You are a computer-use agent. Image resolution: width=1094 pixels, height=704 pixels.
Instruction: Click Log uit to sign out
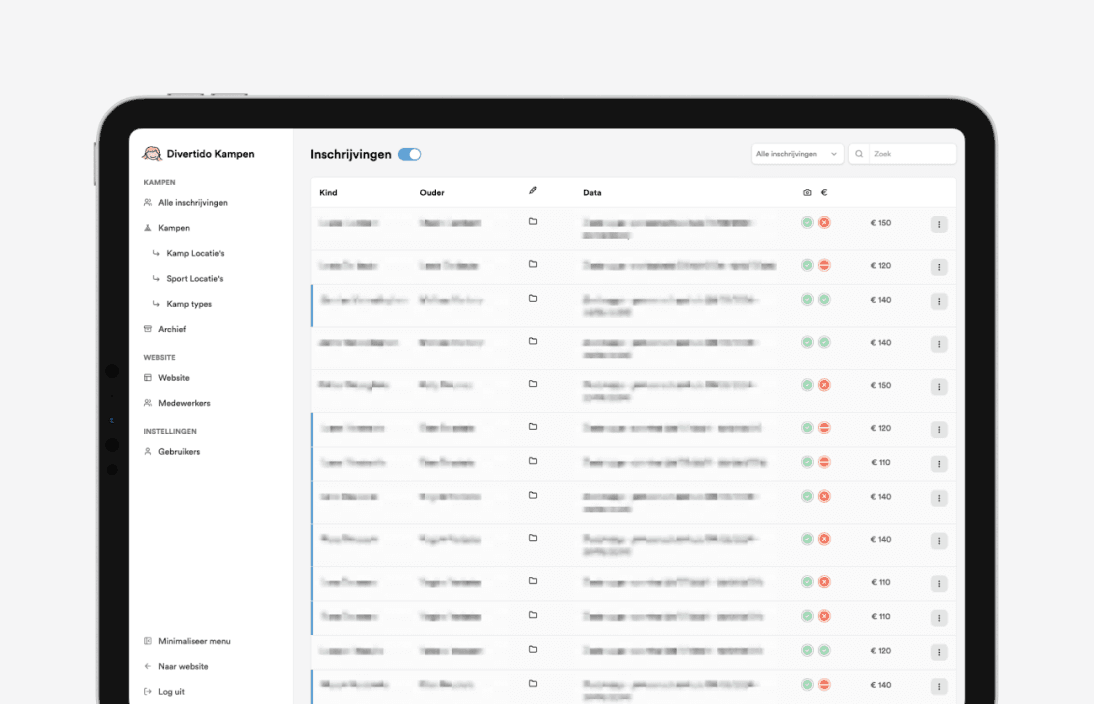pos(168,691)
